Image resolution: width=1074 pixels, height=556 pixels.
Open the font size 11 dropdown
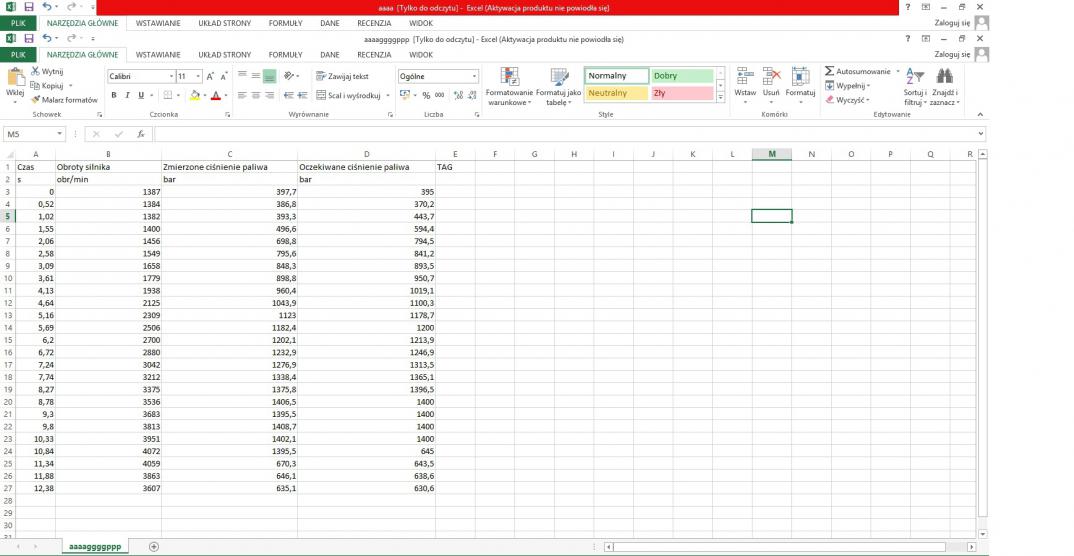[x=199, y=77]
